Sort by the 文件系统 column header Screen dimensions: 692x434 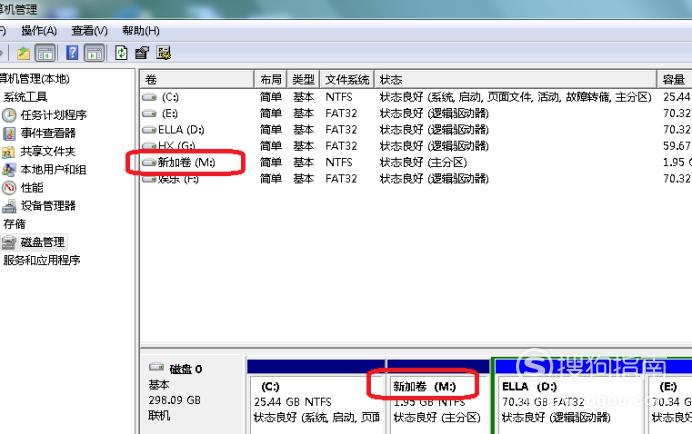(x=347, y=79)
